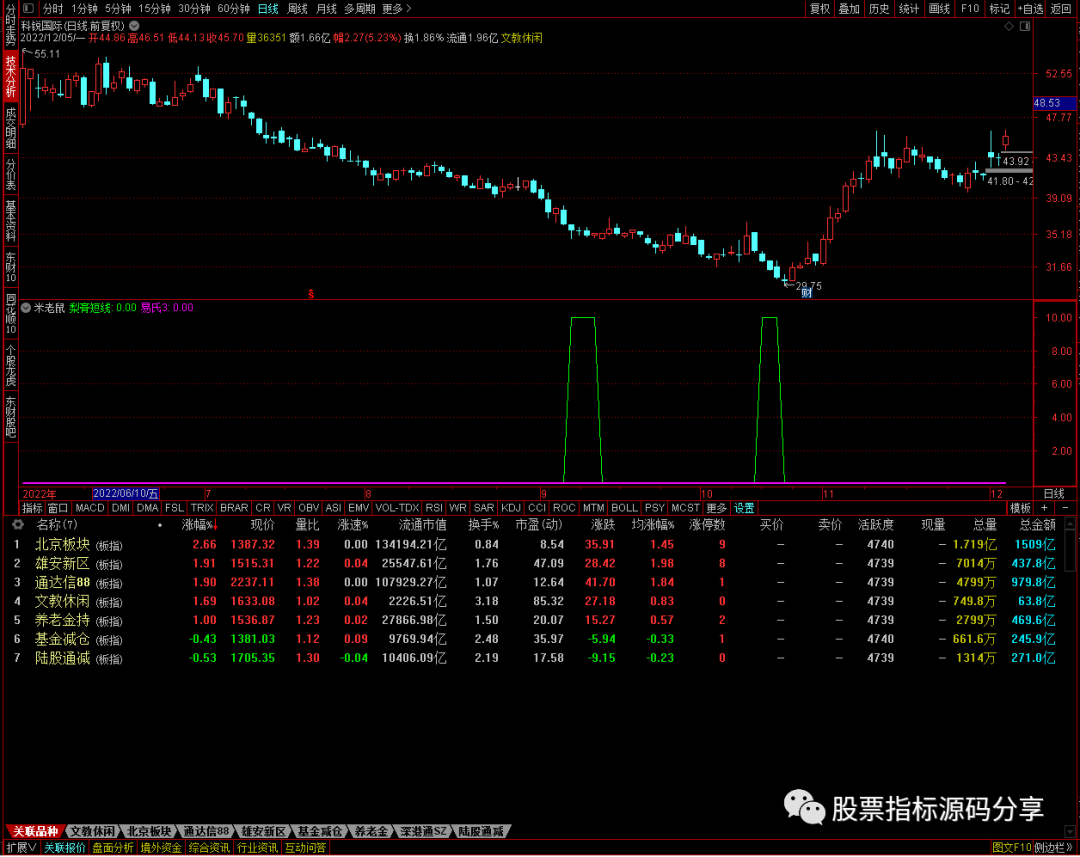Select 日线 daily chart period

(x=268, y=9)
